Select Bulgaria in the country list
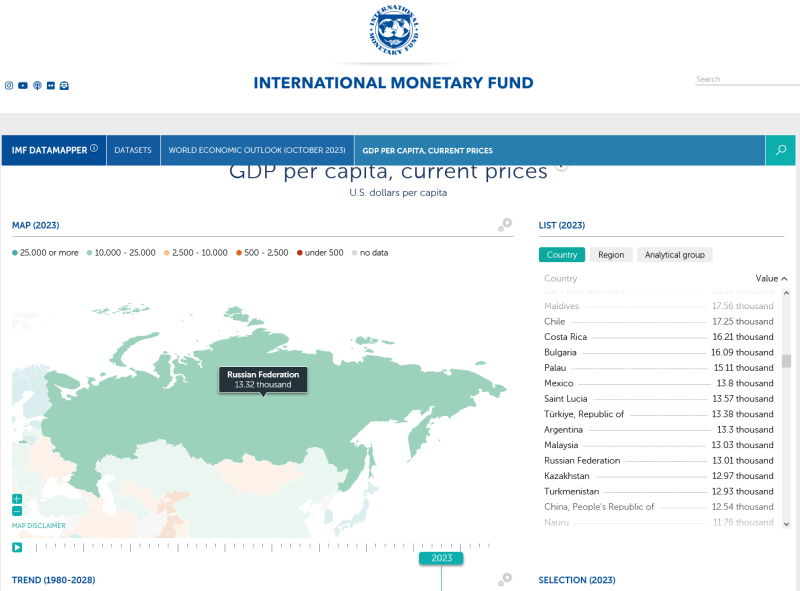This screenshot has height=591, width=800. 659,352
